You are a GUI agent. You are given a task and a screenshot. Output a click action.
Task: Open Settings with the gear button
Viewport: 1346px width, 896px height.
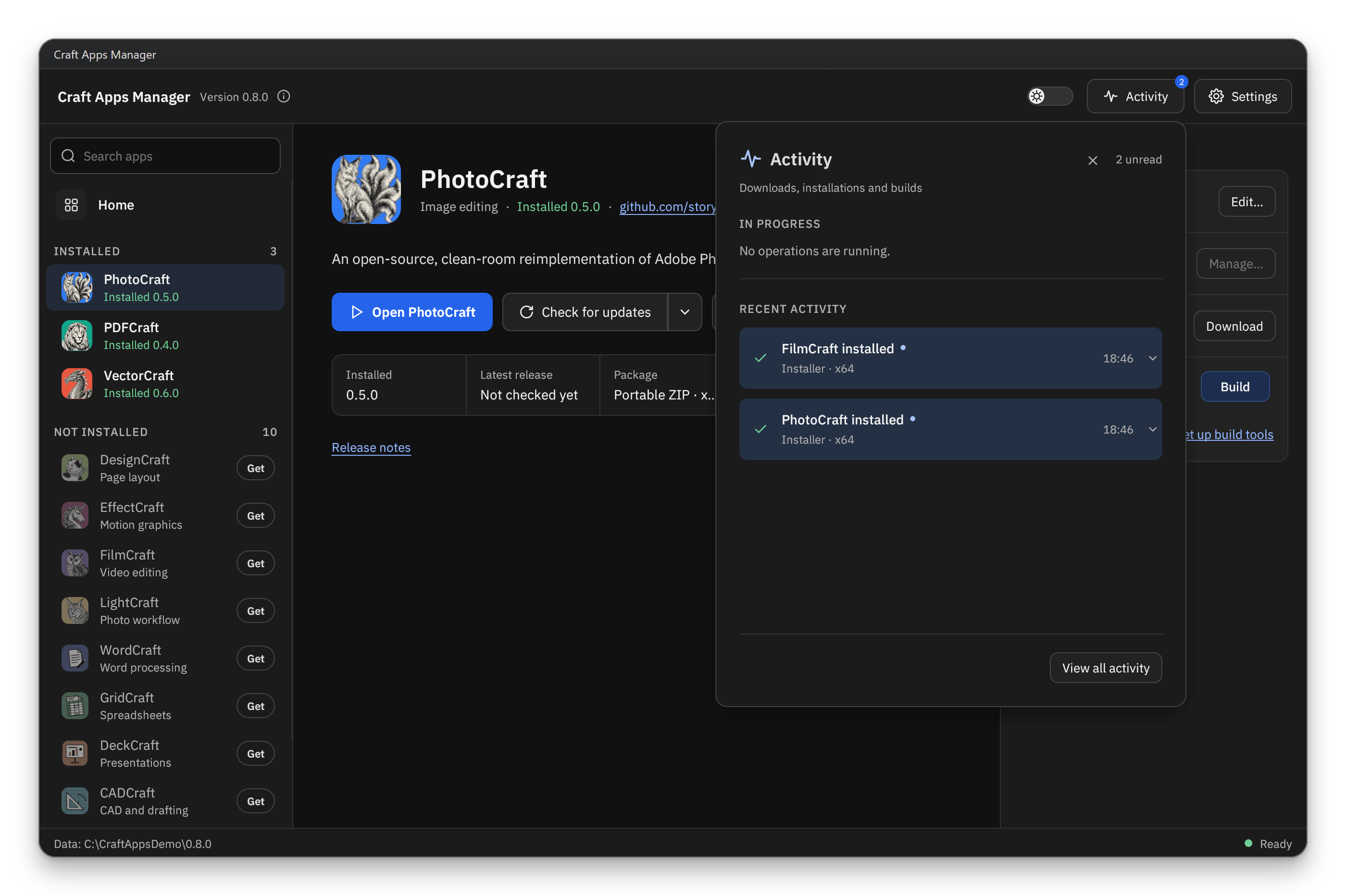click(x=1243, y=97)
